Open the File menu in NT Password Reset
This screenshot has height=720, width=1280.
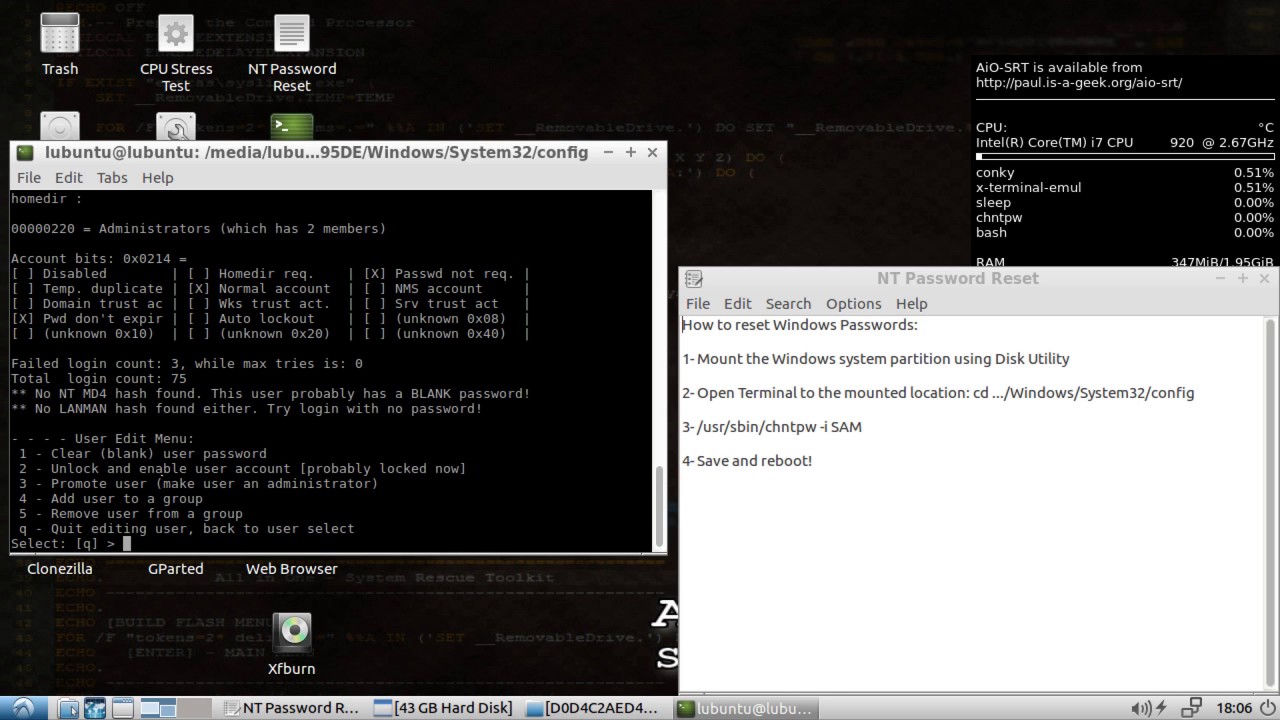pyautogui.click(x=698, y=304)
